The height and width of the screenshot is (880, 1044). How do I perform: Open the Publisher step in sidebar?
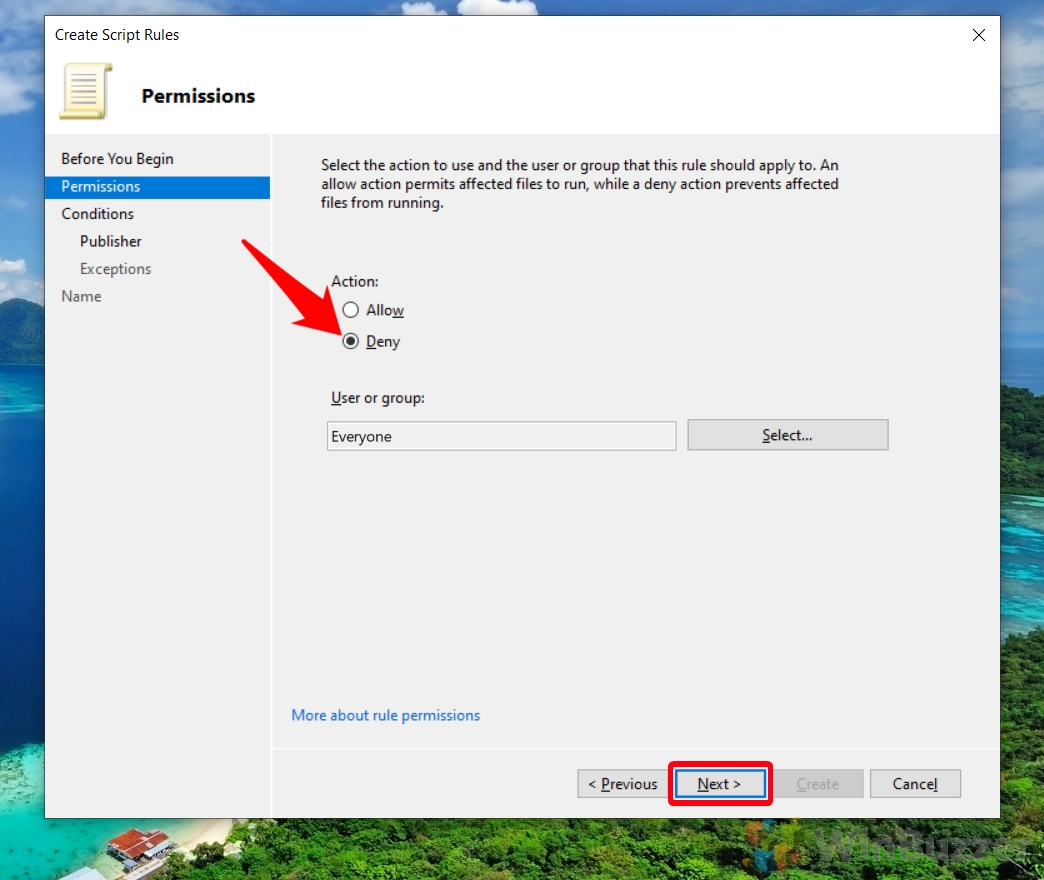click(110, 241)
